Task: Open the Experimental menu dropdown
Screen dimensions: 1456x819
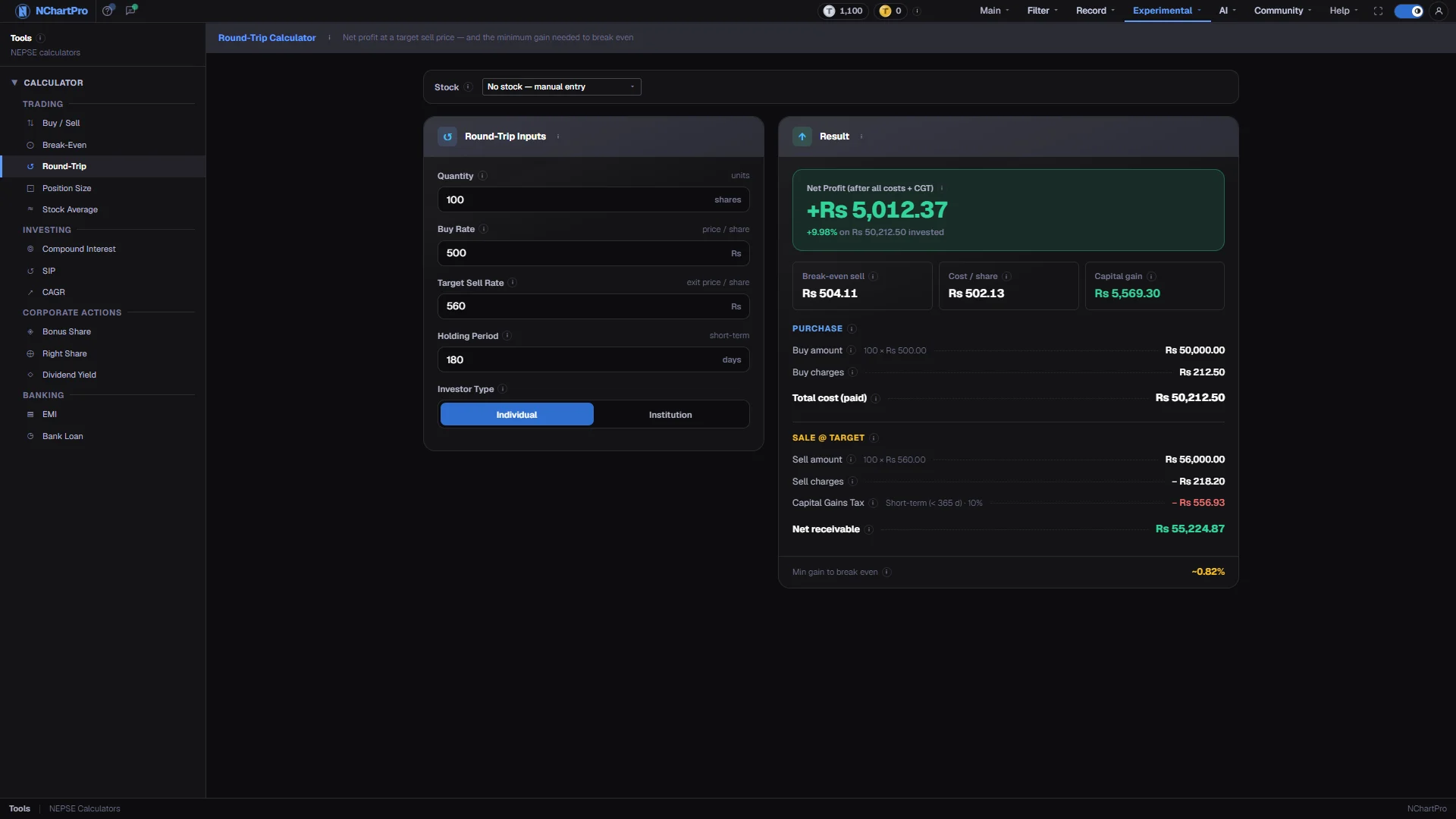Action: (1167, 11)
